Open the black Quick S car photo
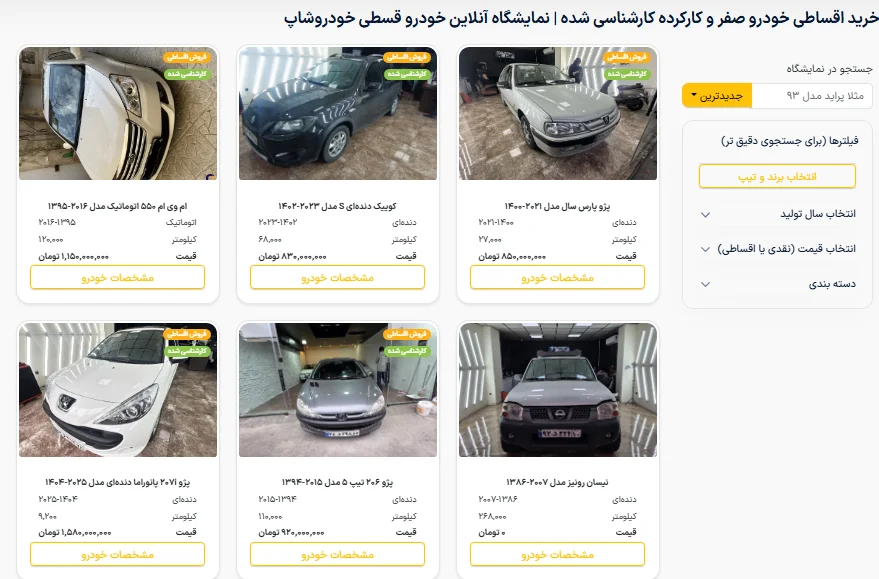 (x=337, y=113)
